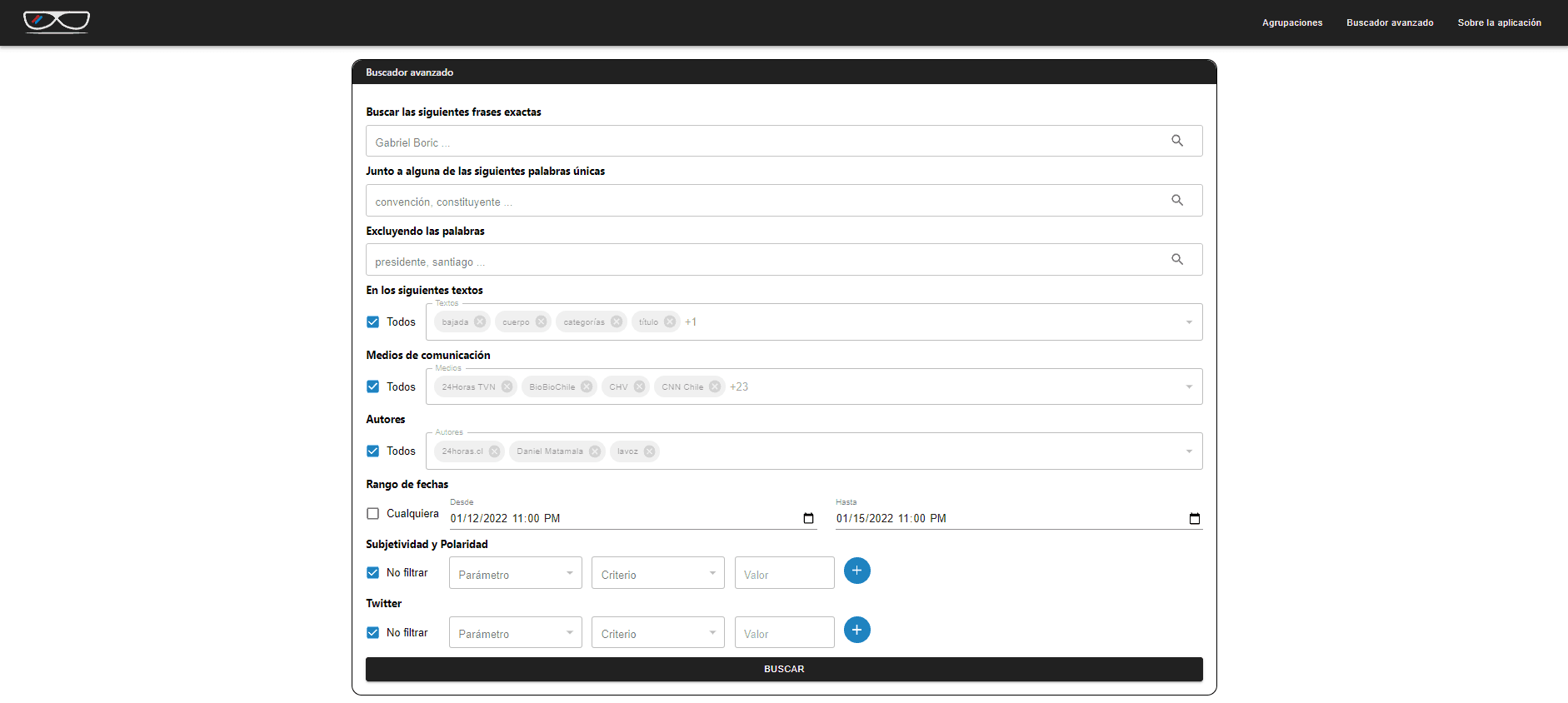Remove the 'bajada' chip from Textos
The width and height of the screenshot is (1568, 703).
480,322
